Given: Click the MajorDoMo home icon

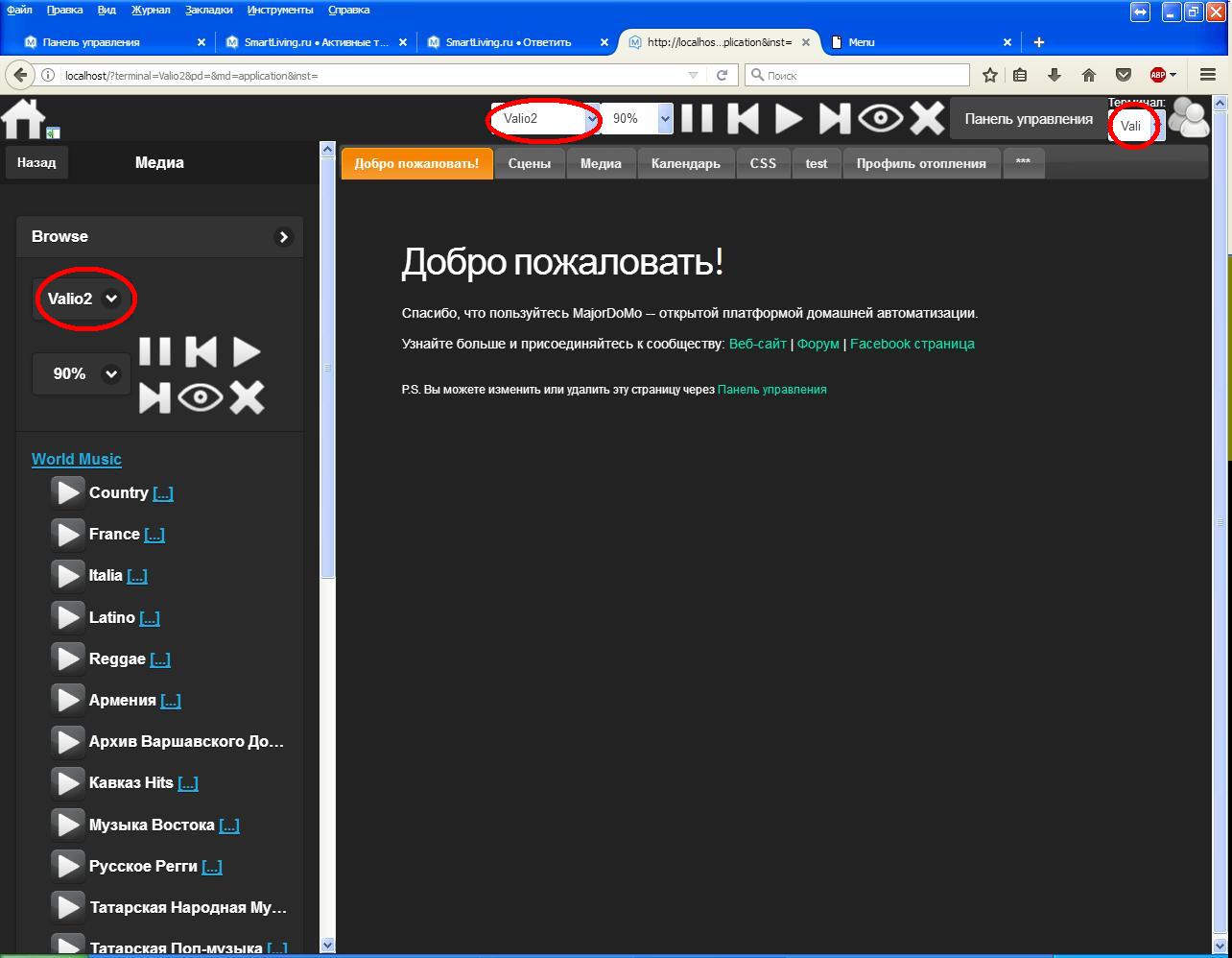Looking at the screenshot, I should (25, 119).
